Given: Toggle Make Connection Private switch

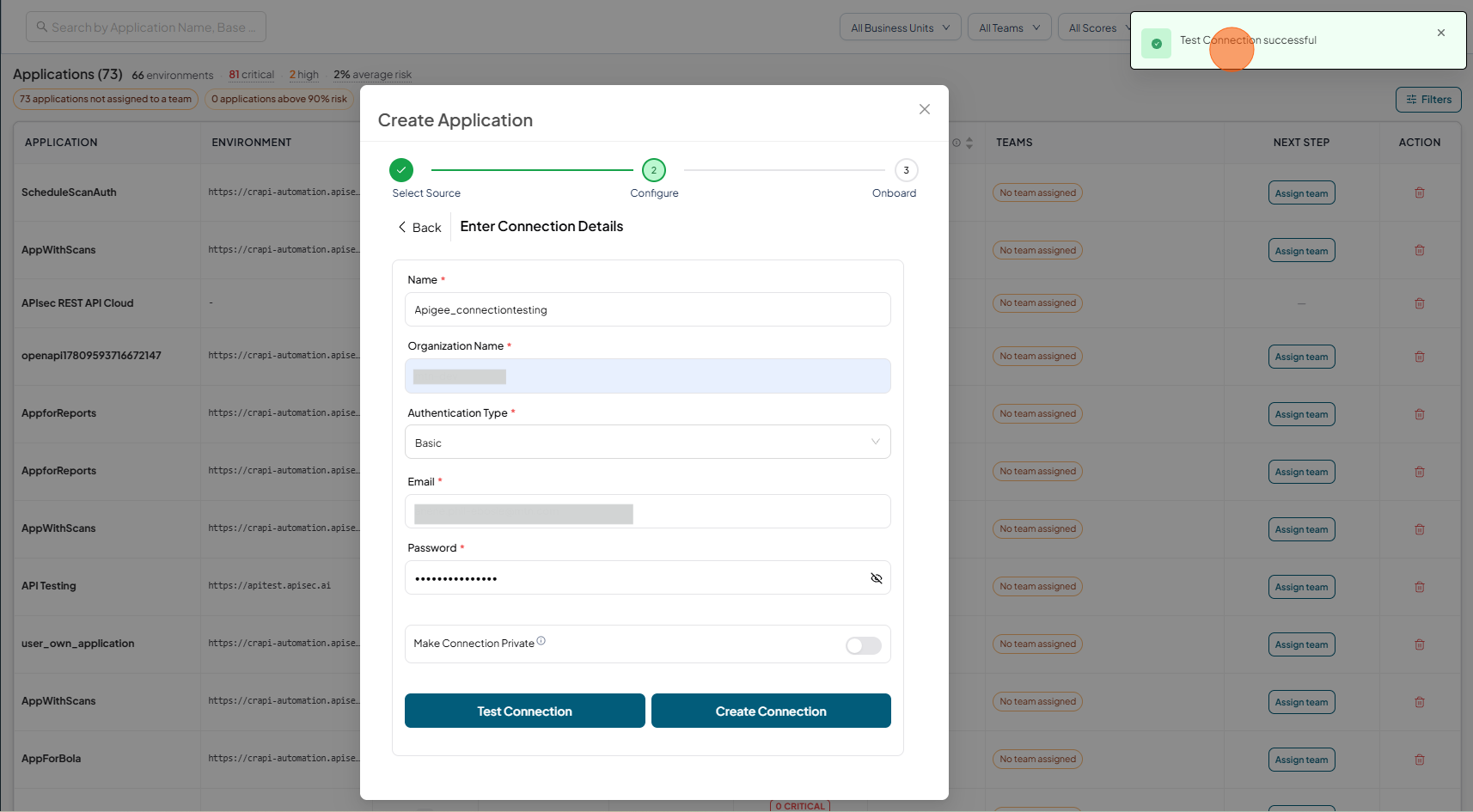Looking at the screenshot, I should point(864,645).
